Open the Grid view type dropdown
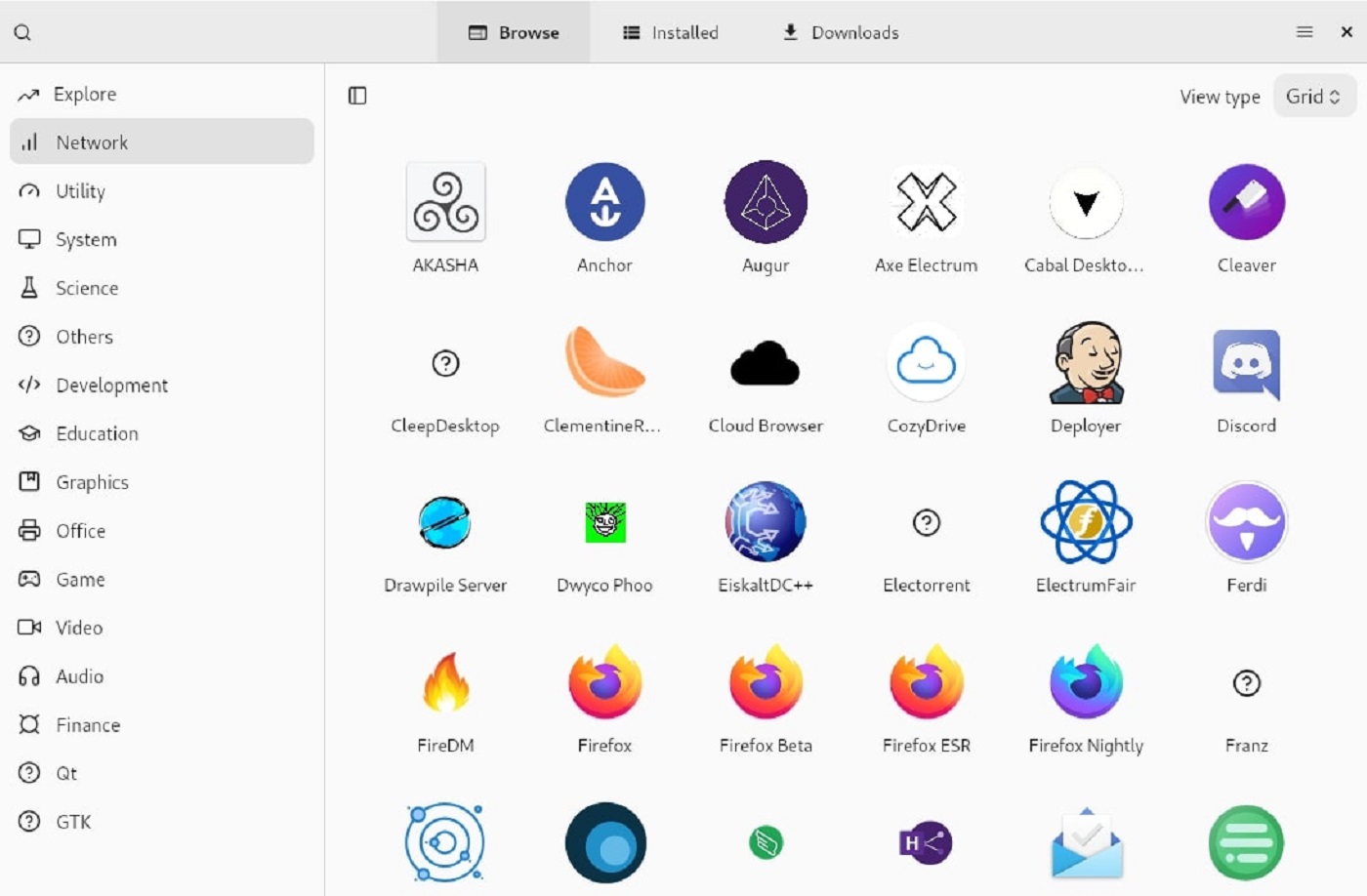The image size is (1367, 896). pyautogui.click(x=1313, y=96)
